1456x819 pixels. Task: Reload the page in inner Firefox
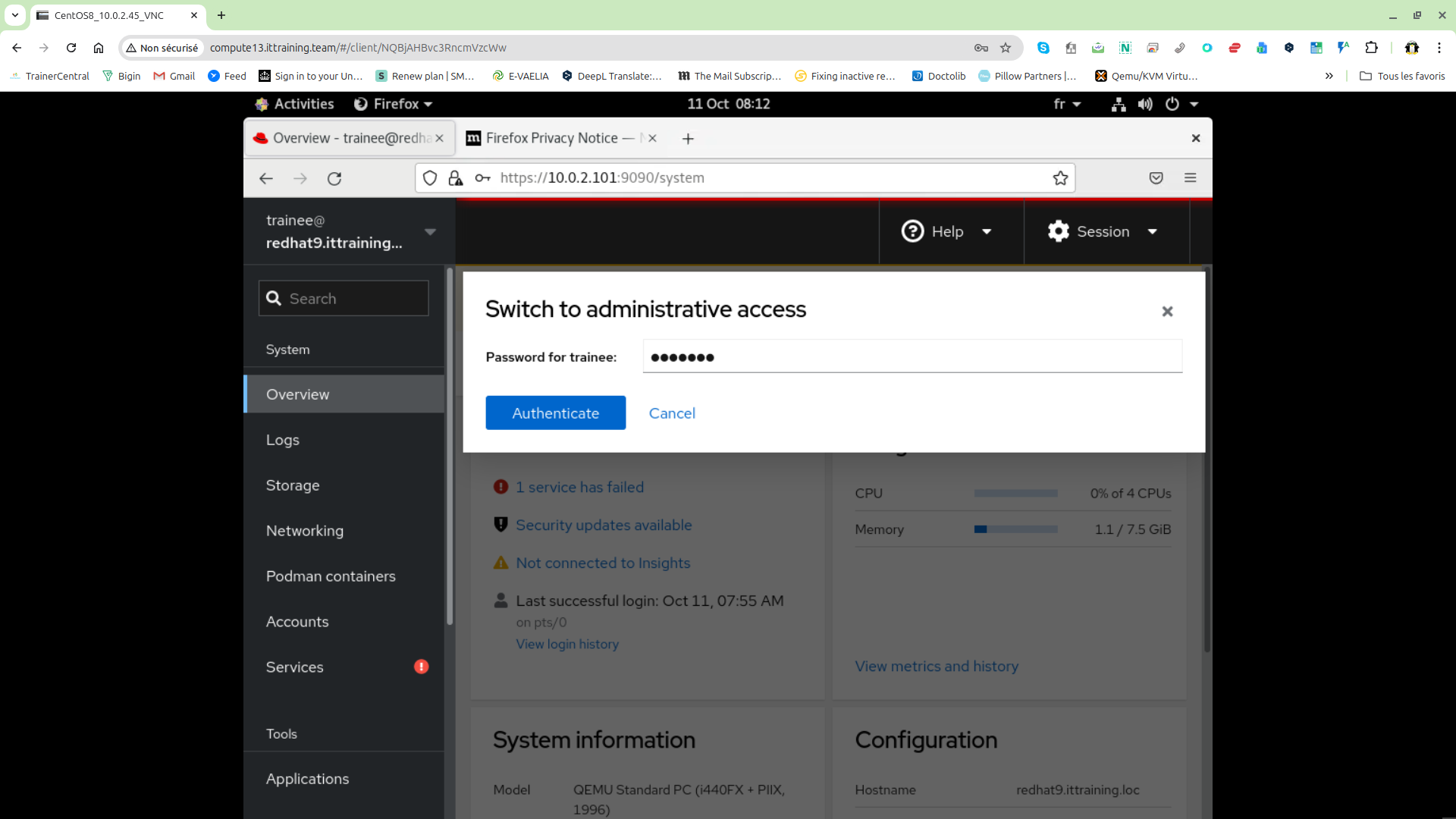[334, 178]
